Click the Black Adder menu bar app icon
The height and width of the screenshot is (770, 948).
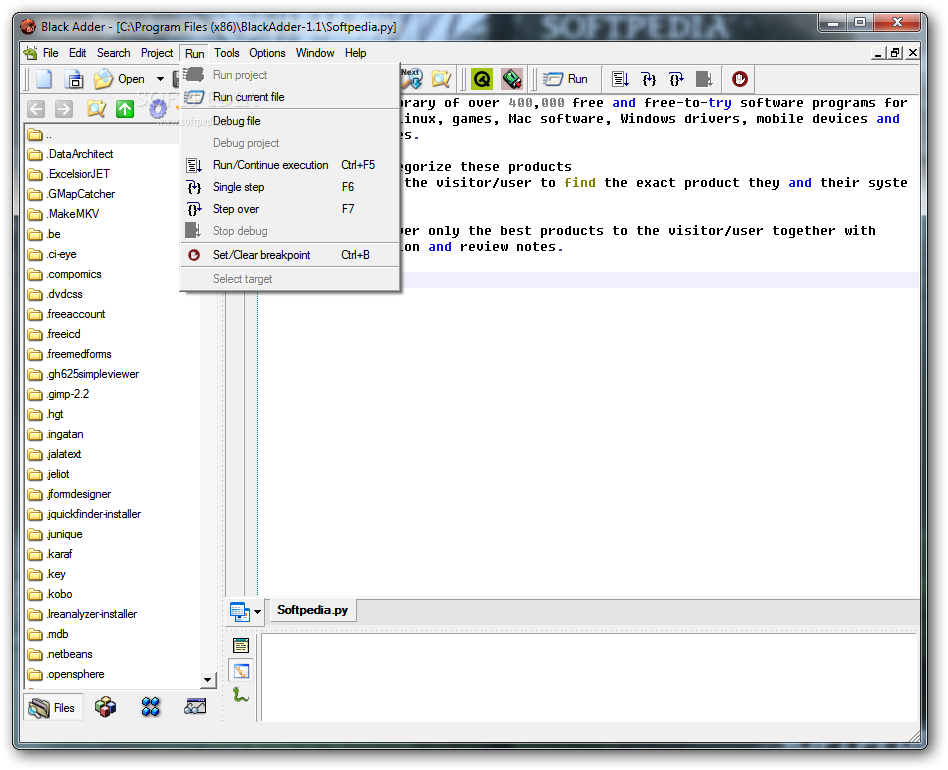30,53
